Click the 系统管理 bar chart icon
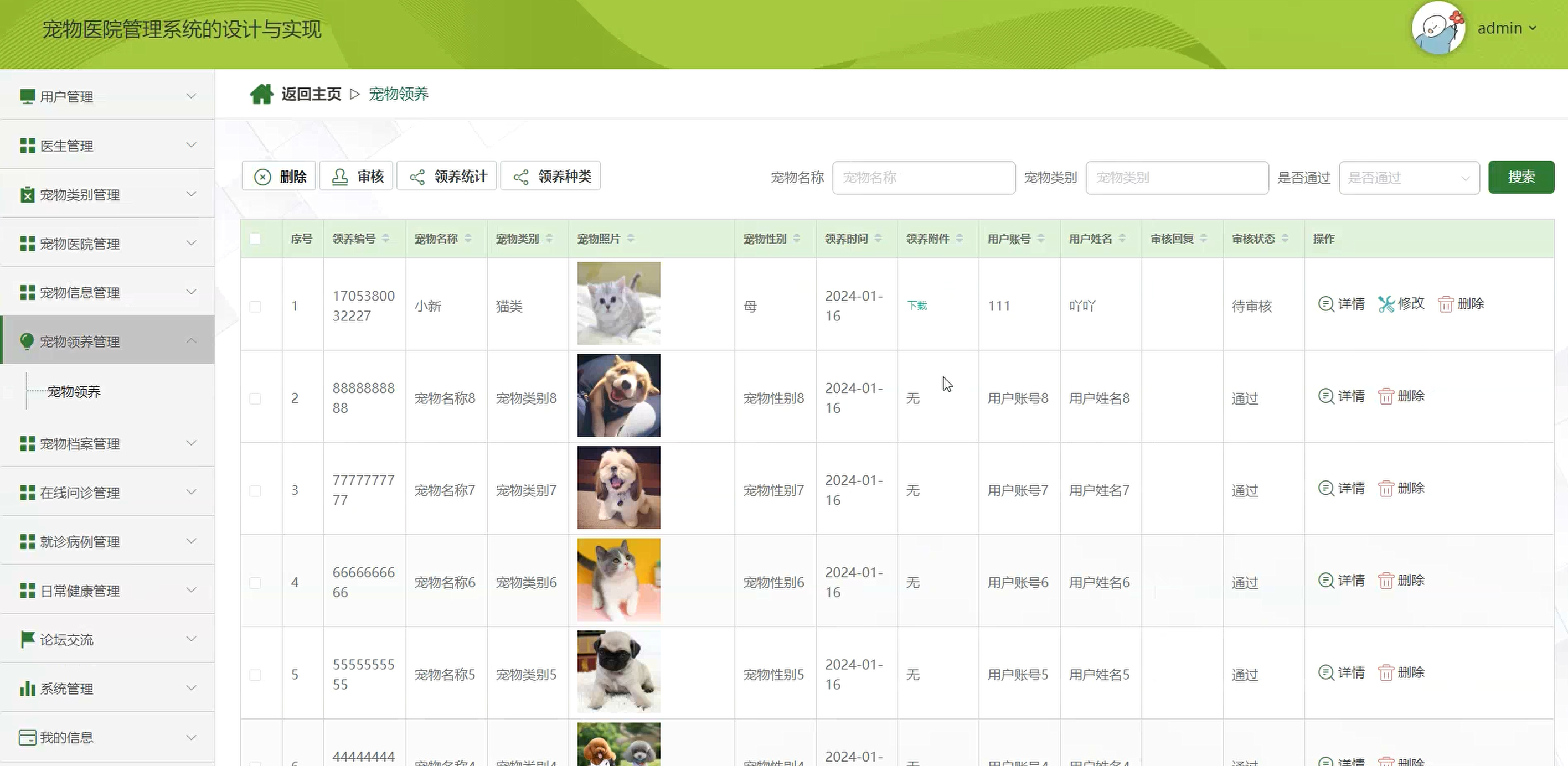This screenshot has width=1568, height=766. (x=27, y=688)
